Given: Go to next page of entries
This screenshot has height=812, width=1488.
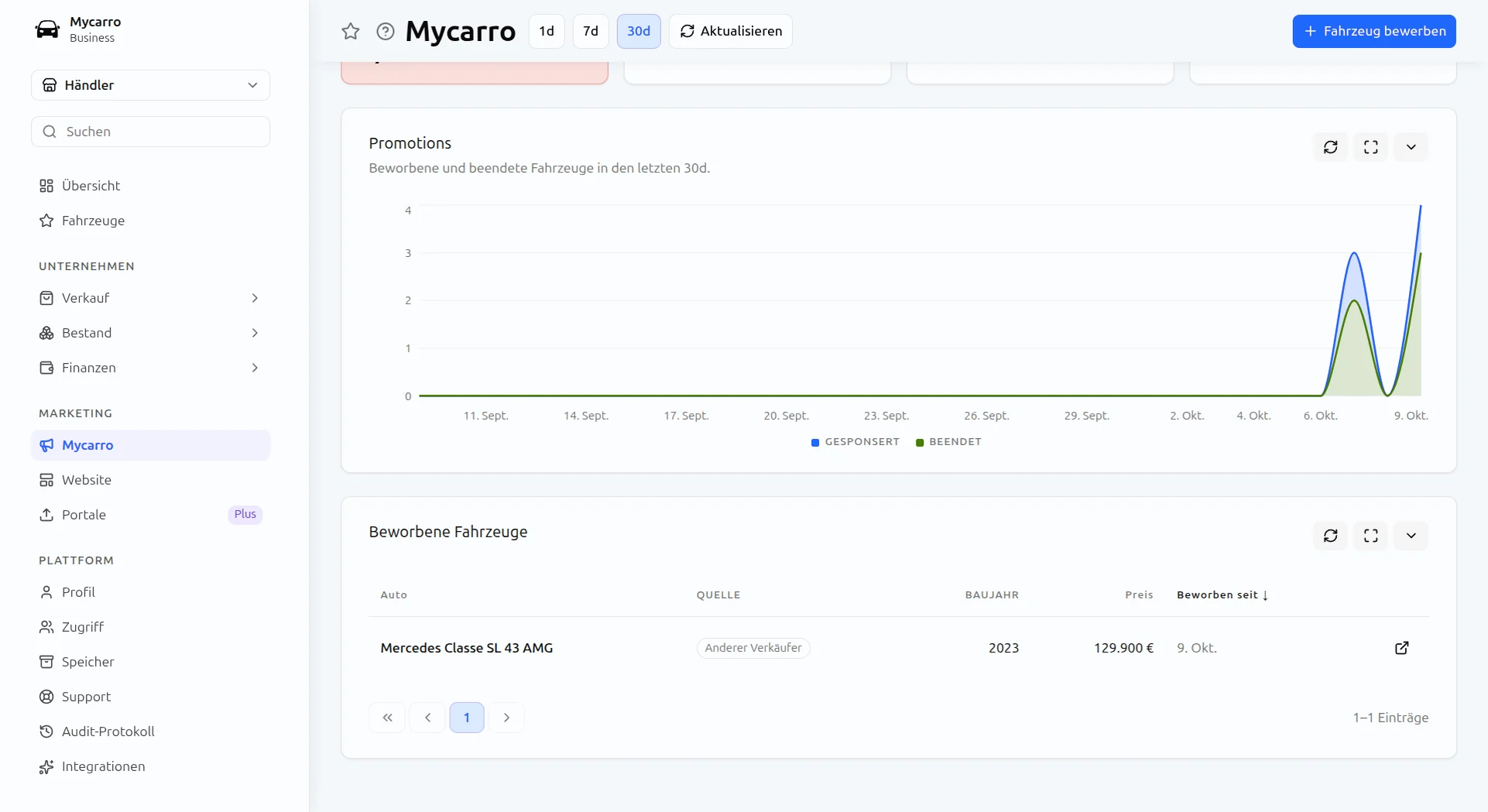Looking at the screenshot, I should [506, 718].
